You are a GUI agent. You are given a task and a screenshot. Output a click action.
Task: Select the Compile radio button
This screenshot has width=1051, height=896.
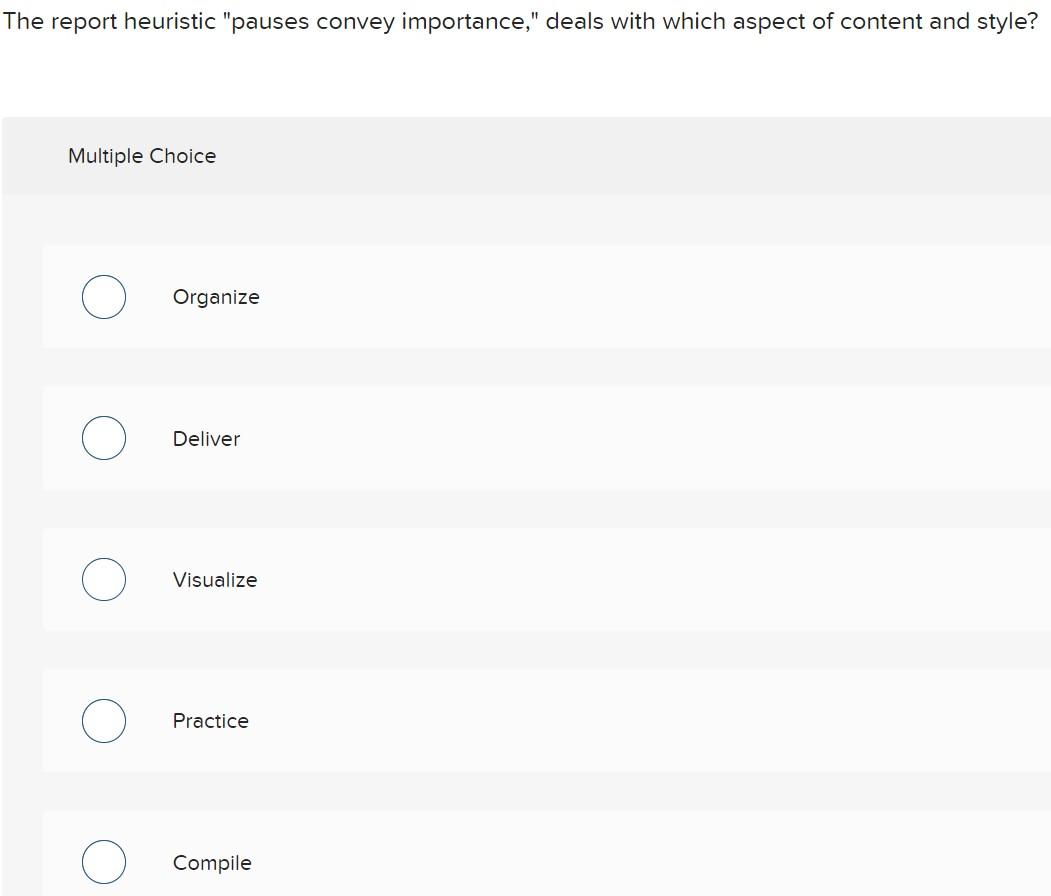pos(103,861)
